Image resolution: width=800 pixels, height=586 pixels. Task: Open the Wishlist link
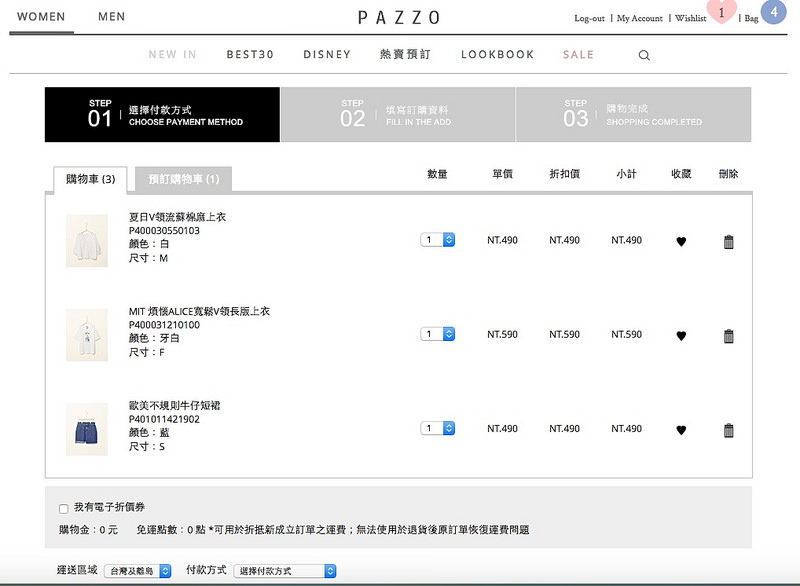pos(691,18)
